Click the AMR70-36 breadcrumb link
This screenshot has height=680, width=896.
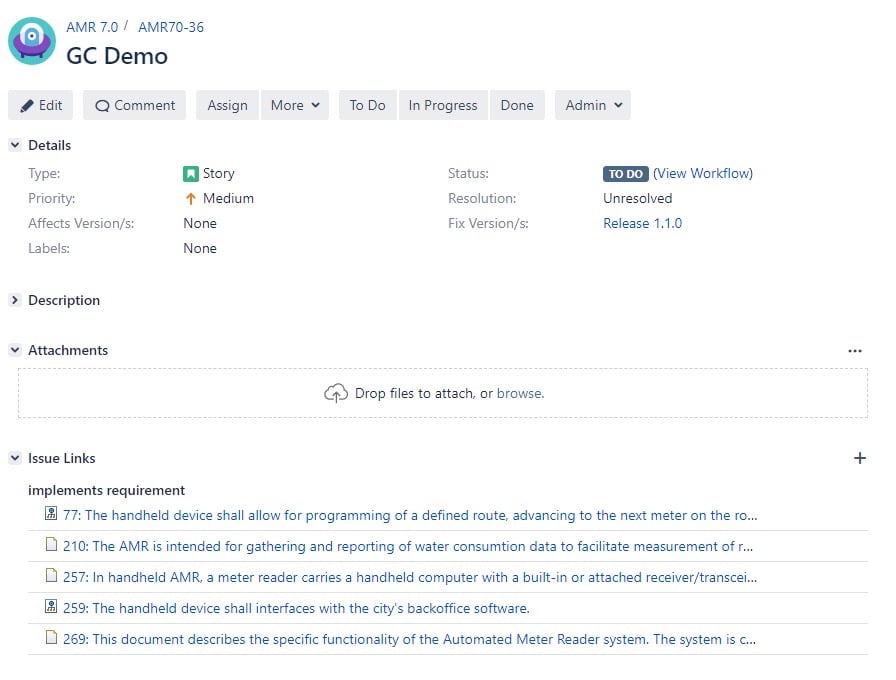[x=171, y=27]
